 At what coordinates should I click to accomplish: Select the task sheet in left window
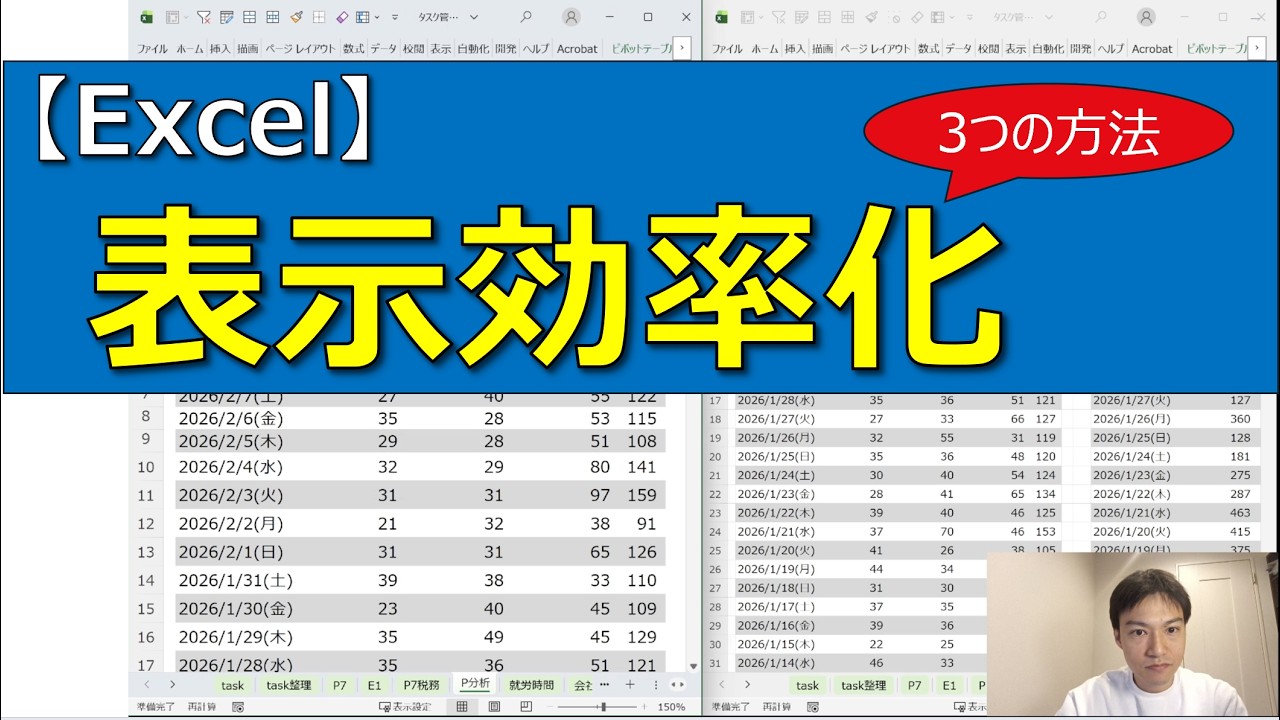point(232,685)
